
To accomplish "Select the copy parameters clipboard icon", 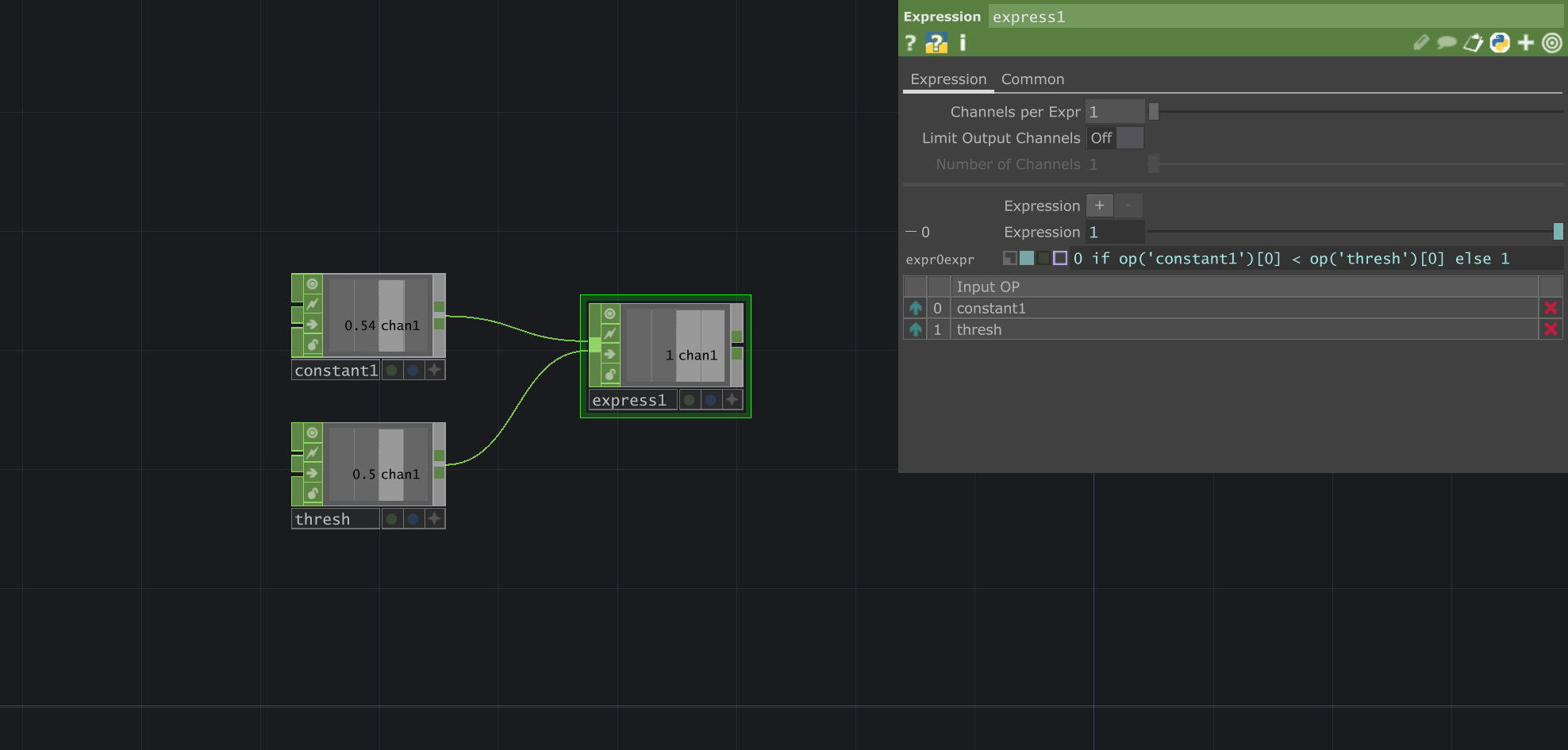I will tap(1473, 43).
